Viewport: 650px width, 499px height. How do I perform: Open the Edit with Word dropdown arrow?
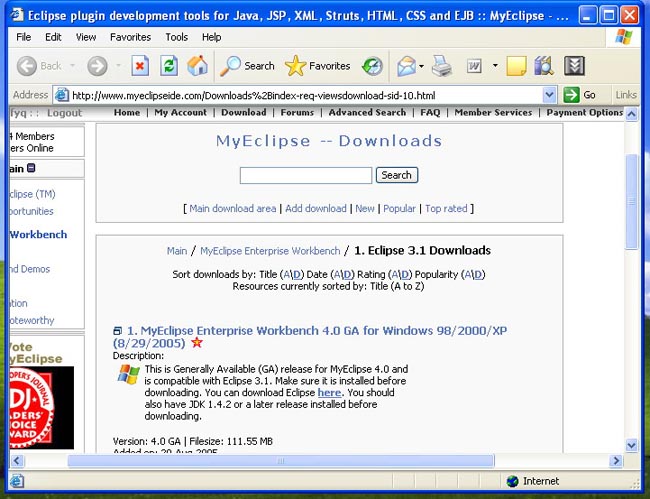pos(493,66)
